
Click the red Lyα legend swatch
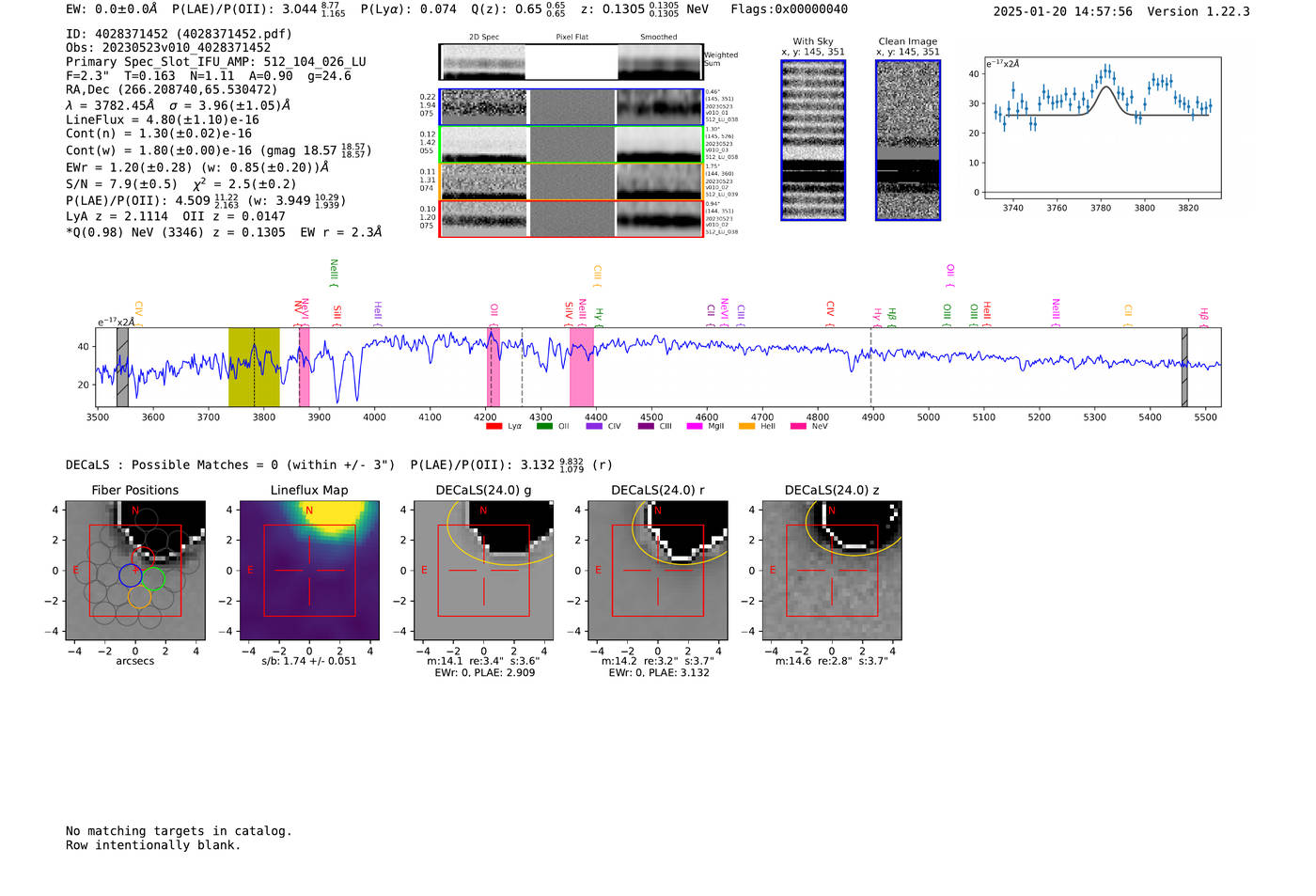(x=493, y=426)
